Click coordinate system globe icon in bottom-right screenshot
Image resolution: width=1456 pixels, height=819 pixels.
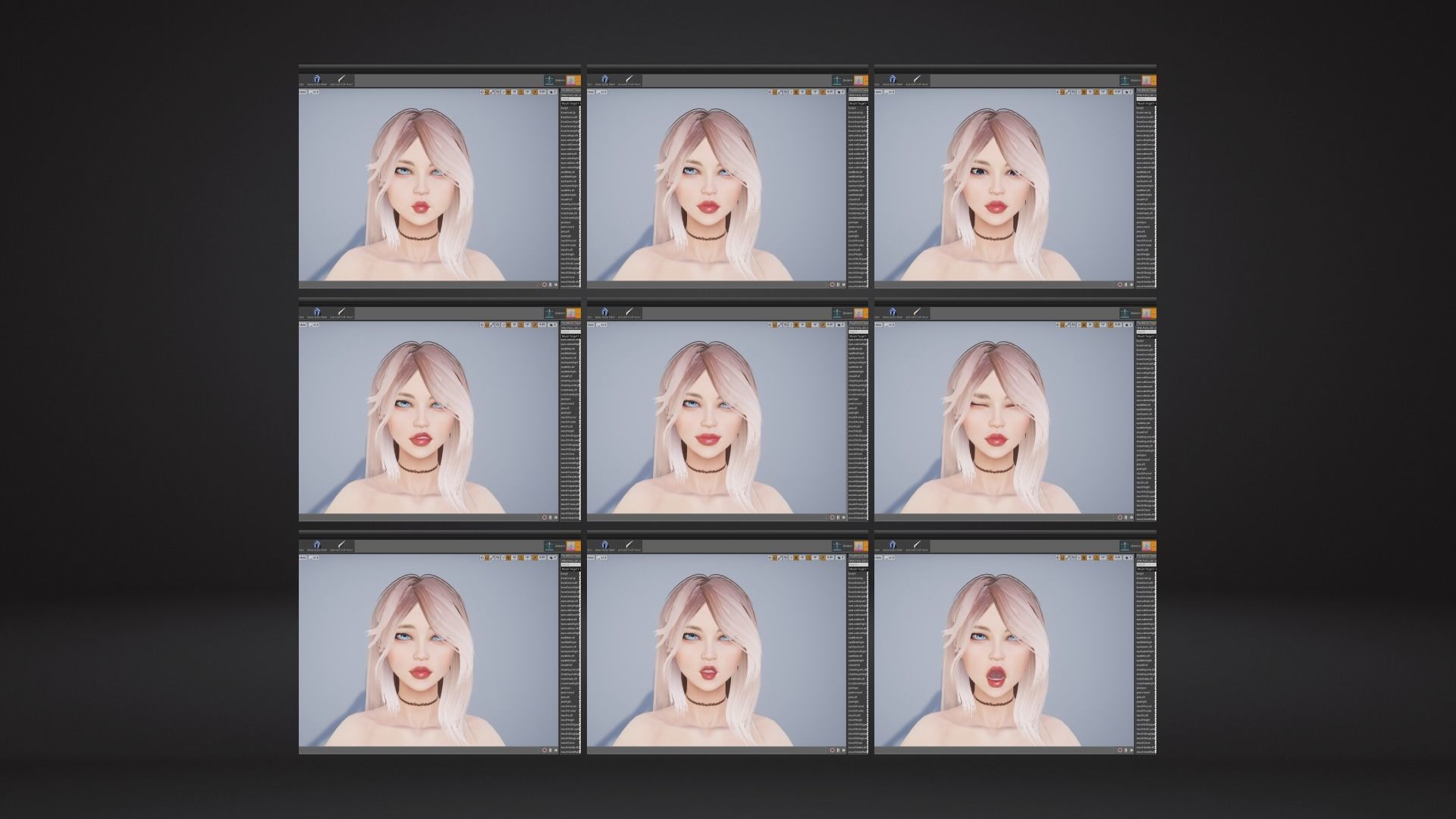1074,557
